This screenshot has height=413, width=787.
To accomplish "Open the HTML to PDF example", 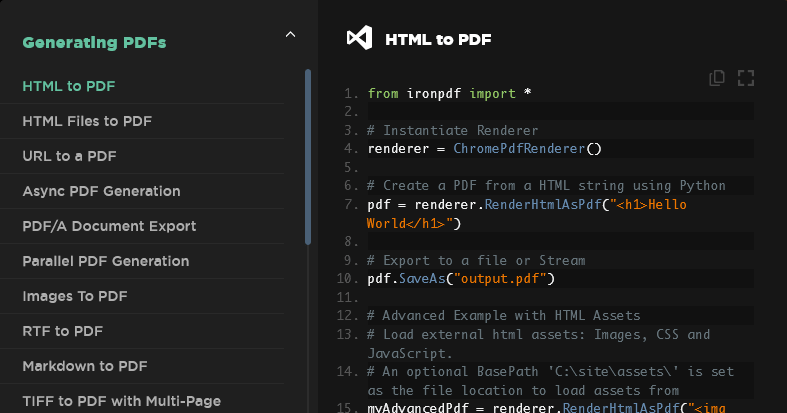I will tap(69, 86).
